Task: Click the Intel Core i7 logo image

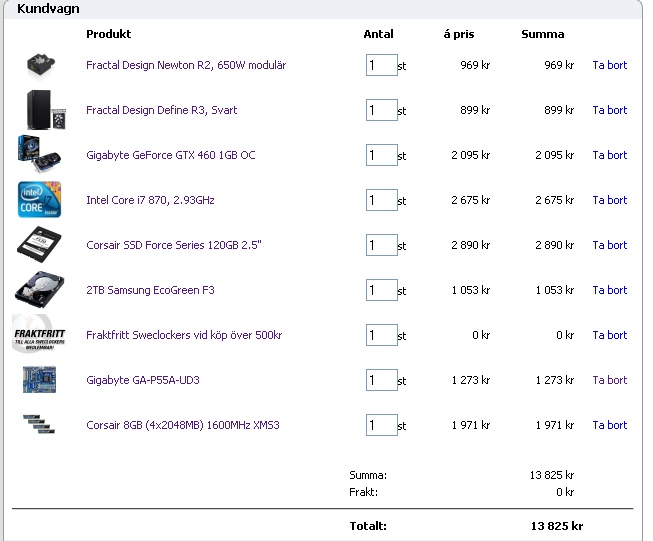Action: pos(39,200)
